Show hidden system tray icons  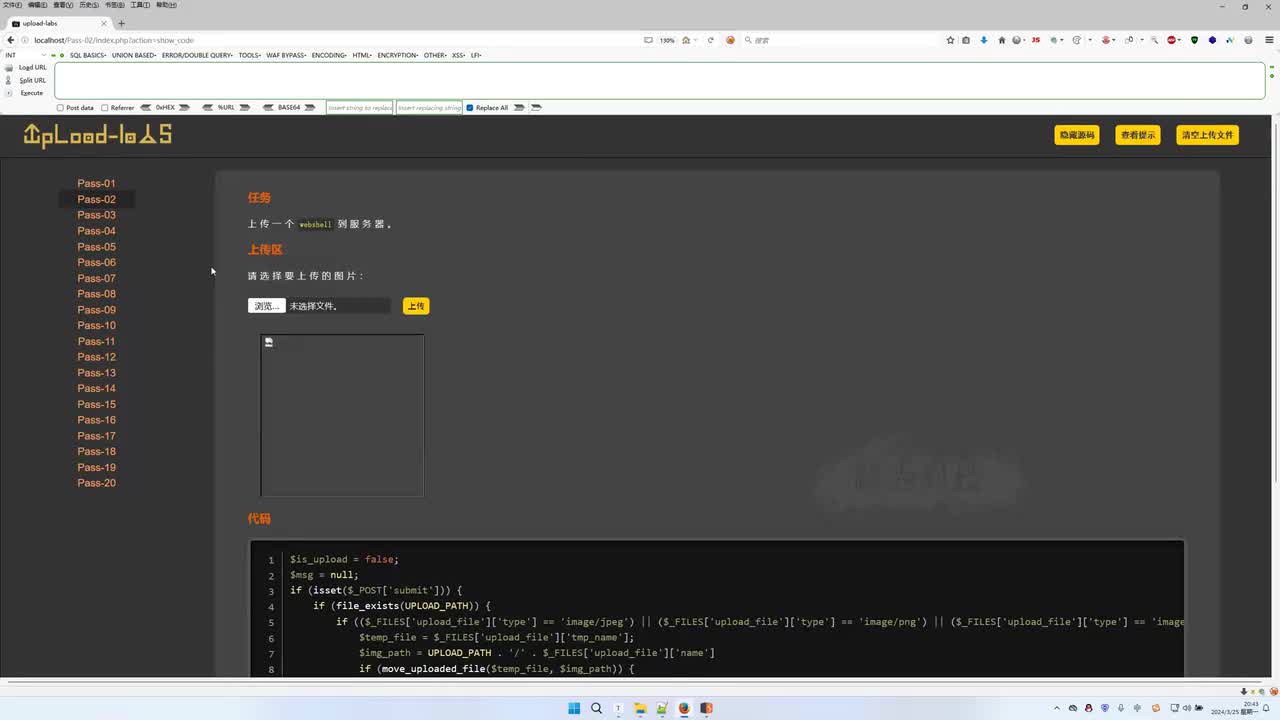[x=1059, y=708]
